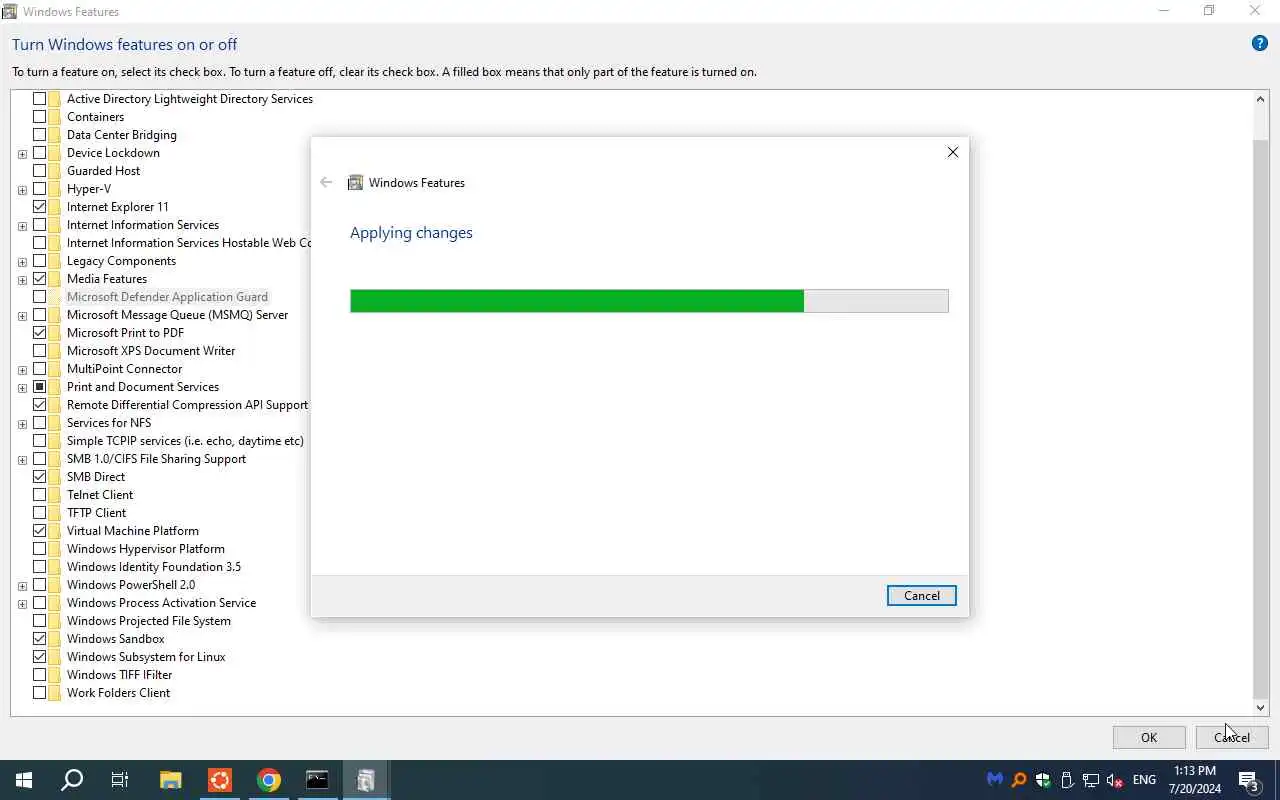Expand Windows Process Activation Service node
1280x800 pixels.
click(x=22, y=604)
